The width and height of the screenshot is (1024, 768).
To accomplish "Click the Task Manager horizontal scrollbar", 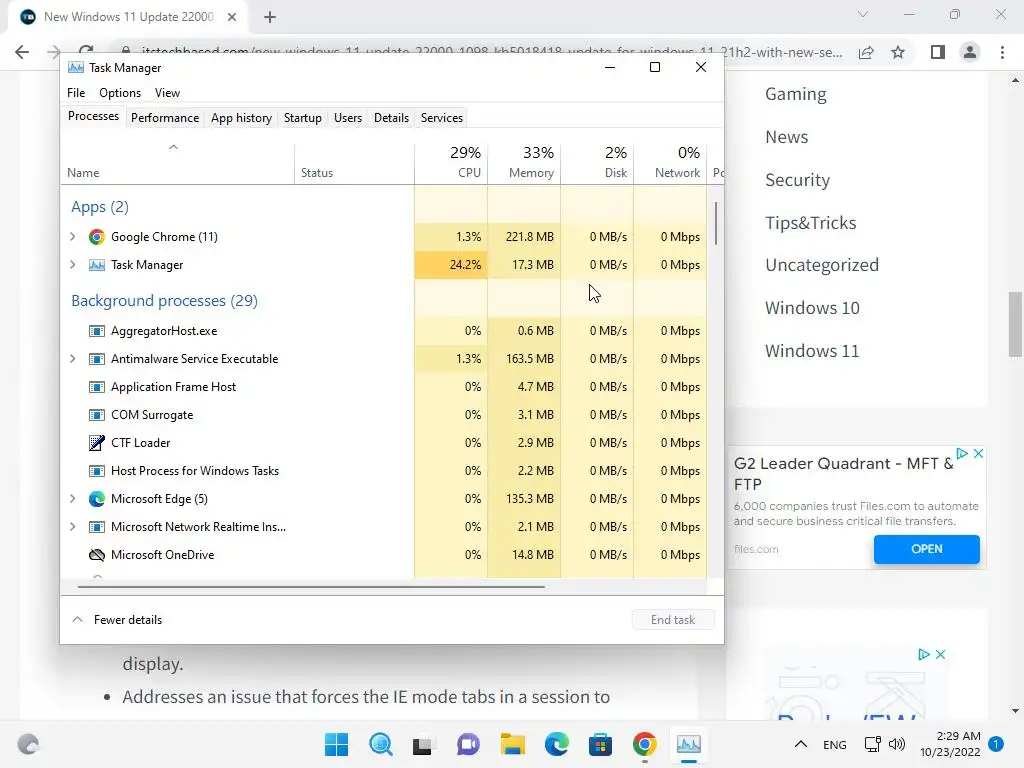I will (x=311, y=587).
